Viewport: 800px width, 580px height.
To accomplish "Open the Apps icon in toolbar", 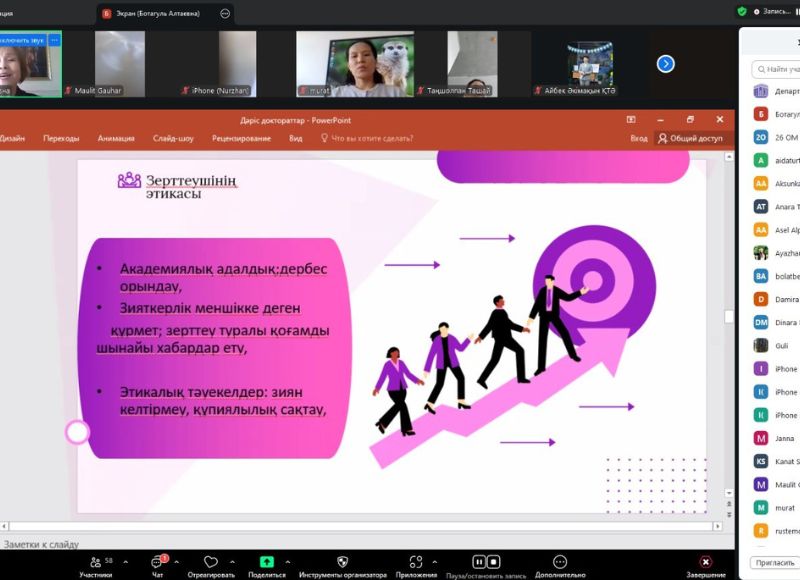I will point(415,561).
